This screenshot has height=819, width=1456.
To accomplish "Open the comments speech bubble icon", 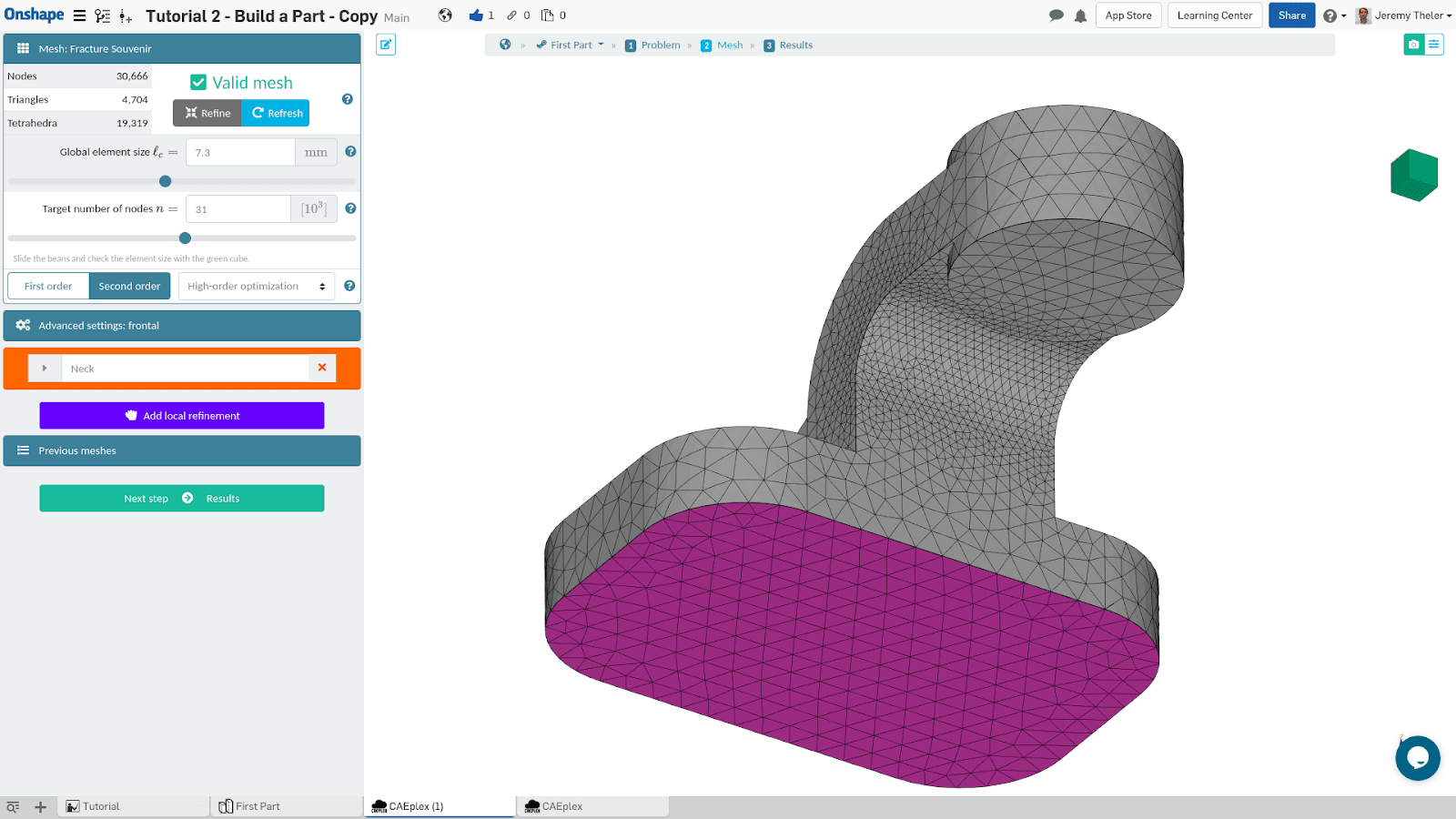I will 1056,15.
